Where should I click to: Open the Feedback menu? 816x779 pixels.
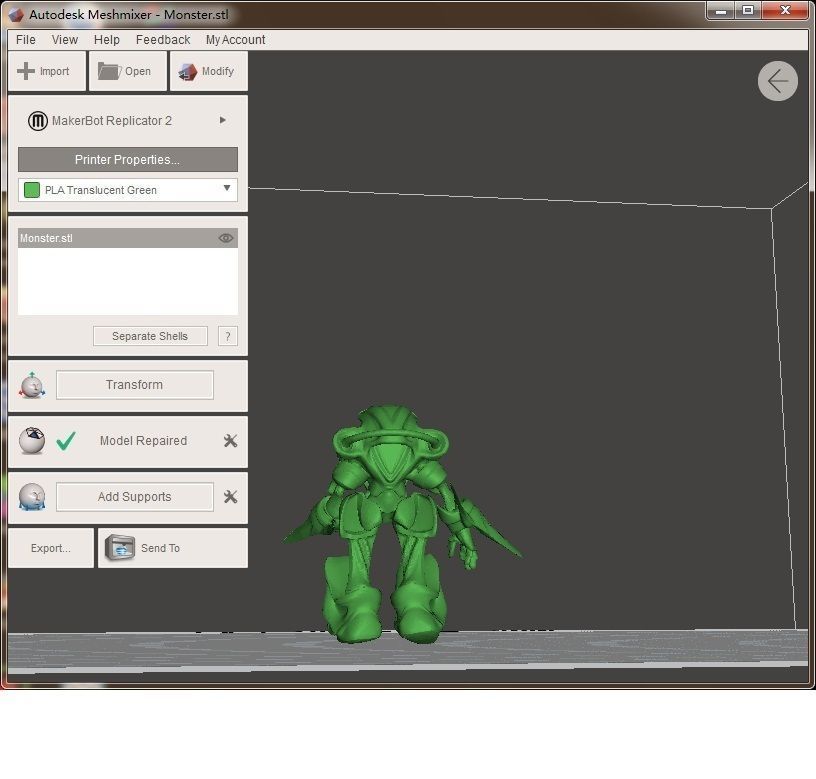point(163,40)
